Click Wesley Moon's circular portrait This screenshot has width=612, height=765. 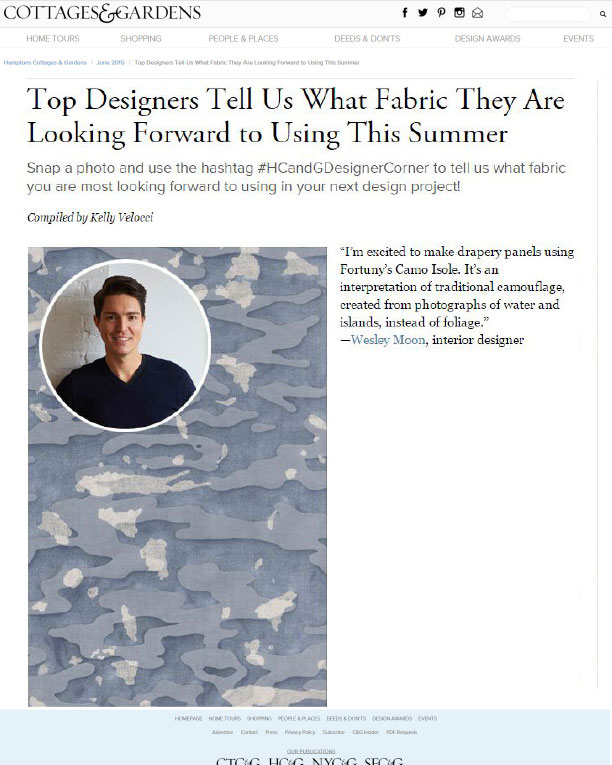125,345
